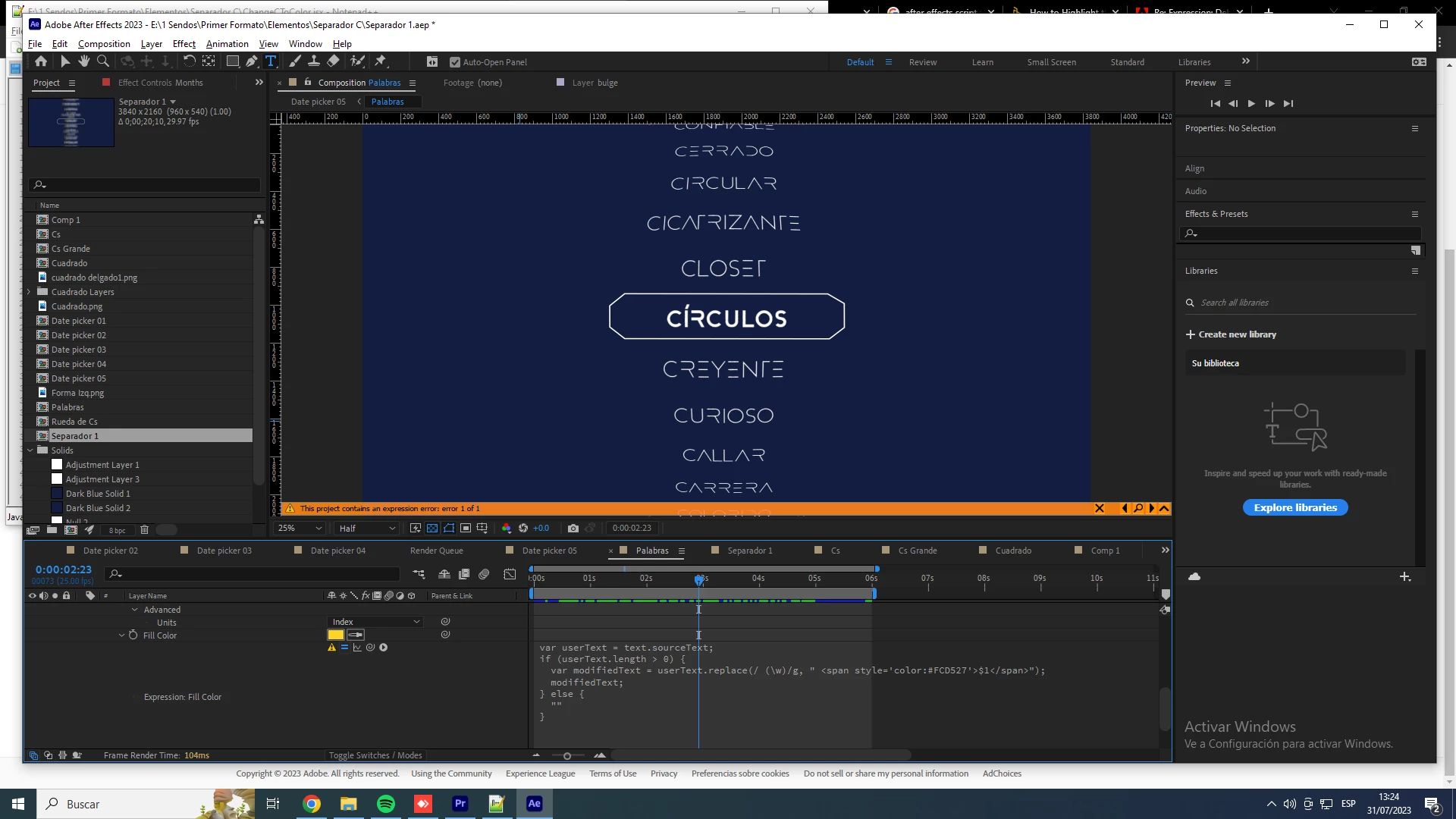Open the Graph Editor in timeline

tap(510, 574)
